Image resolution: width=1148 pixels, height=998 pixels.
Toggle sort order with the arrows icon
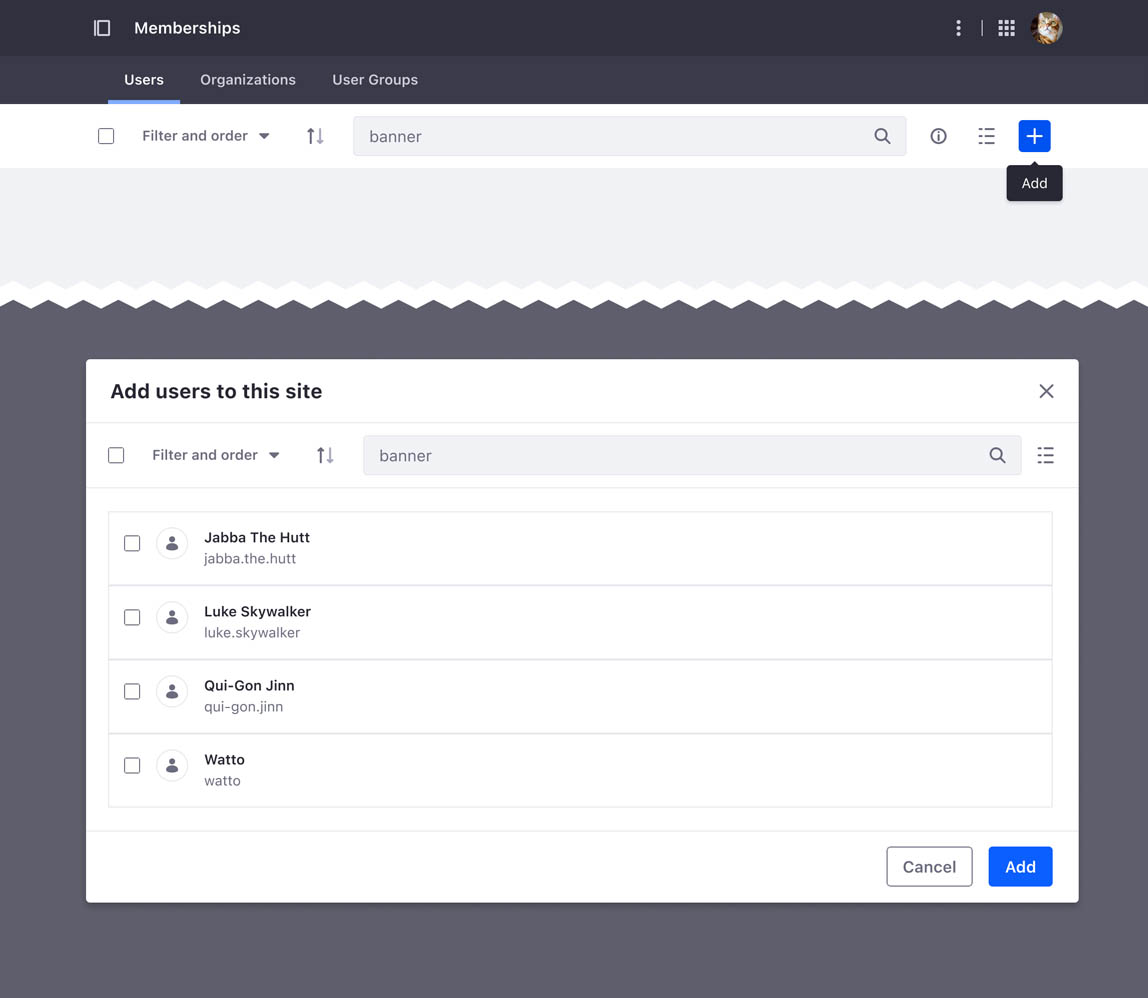pyautogui.click(x=315, y=136)
